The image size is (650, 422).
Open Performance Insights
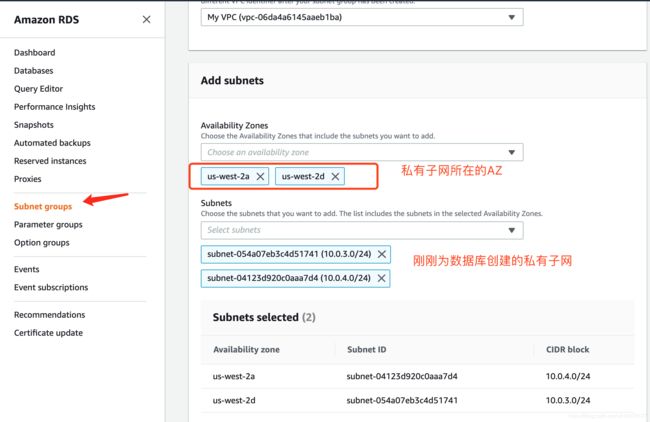[55, 107]
